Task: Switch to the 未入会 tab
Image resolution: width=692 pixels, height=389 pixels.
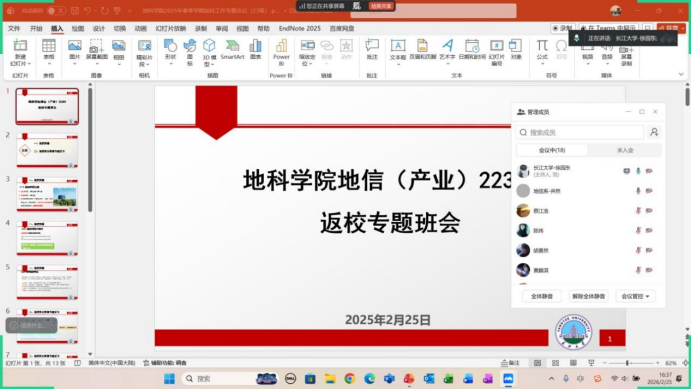Action: 624,150
